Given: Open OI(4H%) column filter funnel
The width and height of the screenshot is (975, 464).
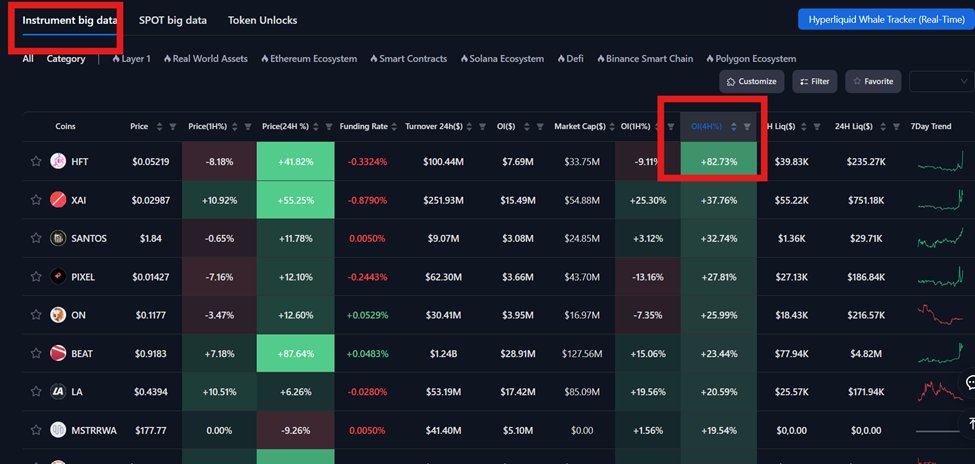Looking at the screenshot, I should pyautogui.click(x=747, y=127).
